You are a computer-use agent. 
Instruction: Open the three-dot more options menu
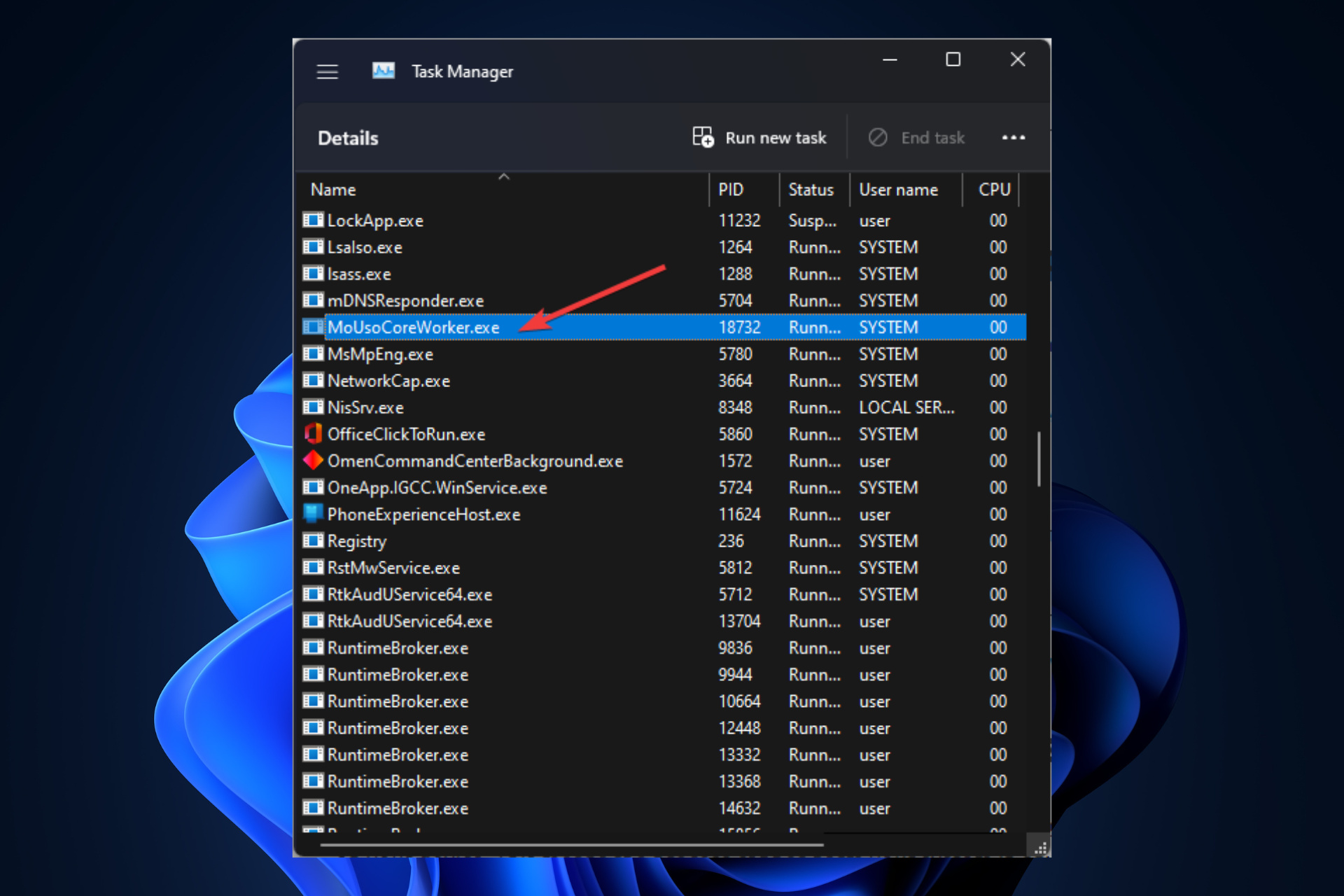1013,137
